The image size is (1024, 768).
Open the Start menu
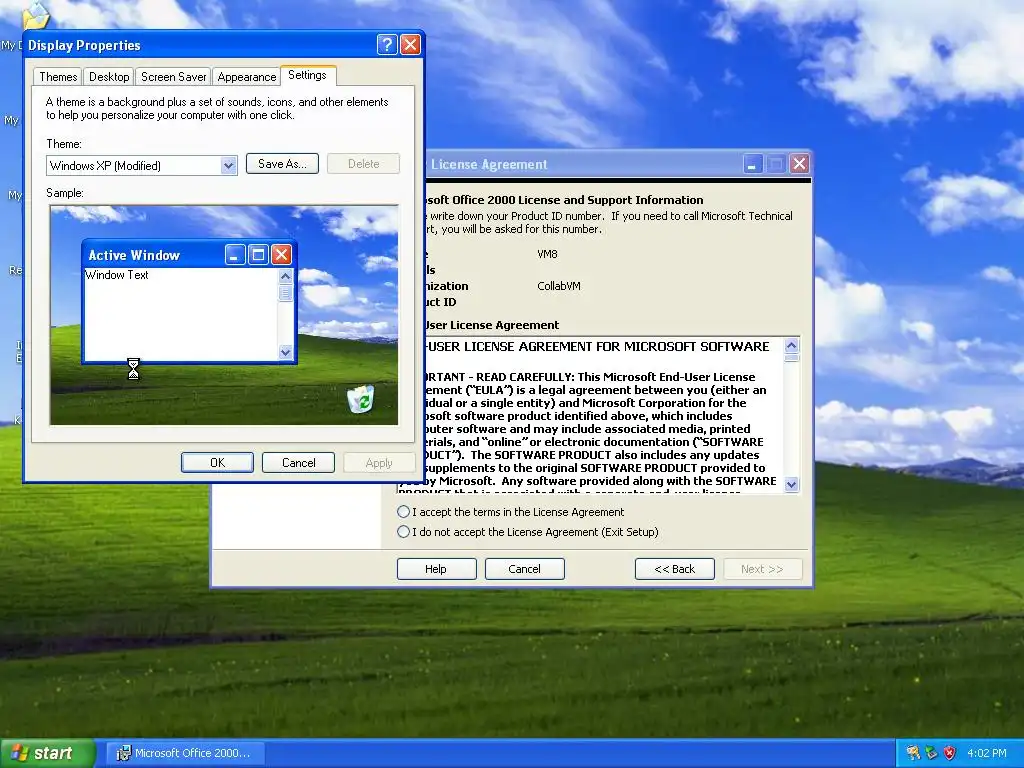[x=47, y=753]
